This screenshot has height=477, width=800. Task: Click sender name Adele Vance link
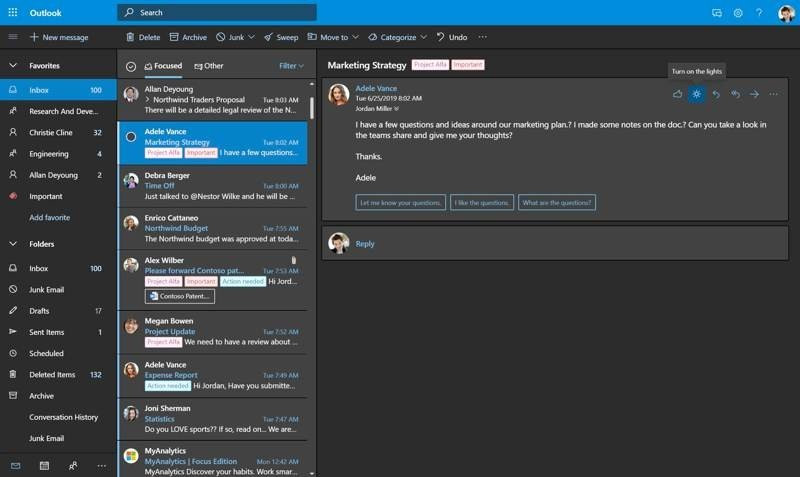376,88
